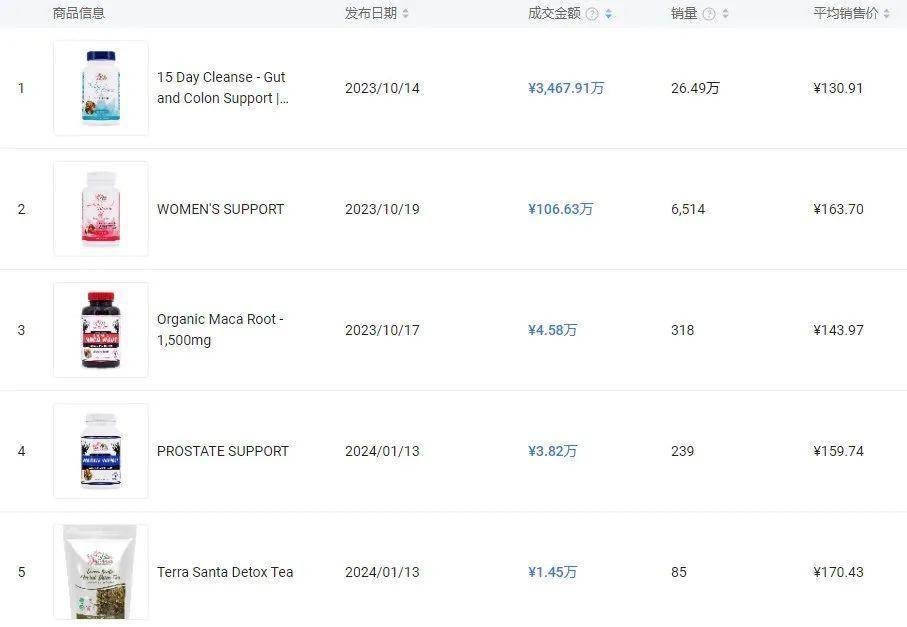Open Terra Santa Detox Tea title
This screenshot has width=907, height=627.
[225, 571]
